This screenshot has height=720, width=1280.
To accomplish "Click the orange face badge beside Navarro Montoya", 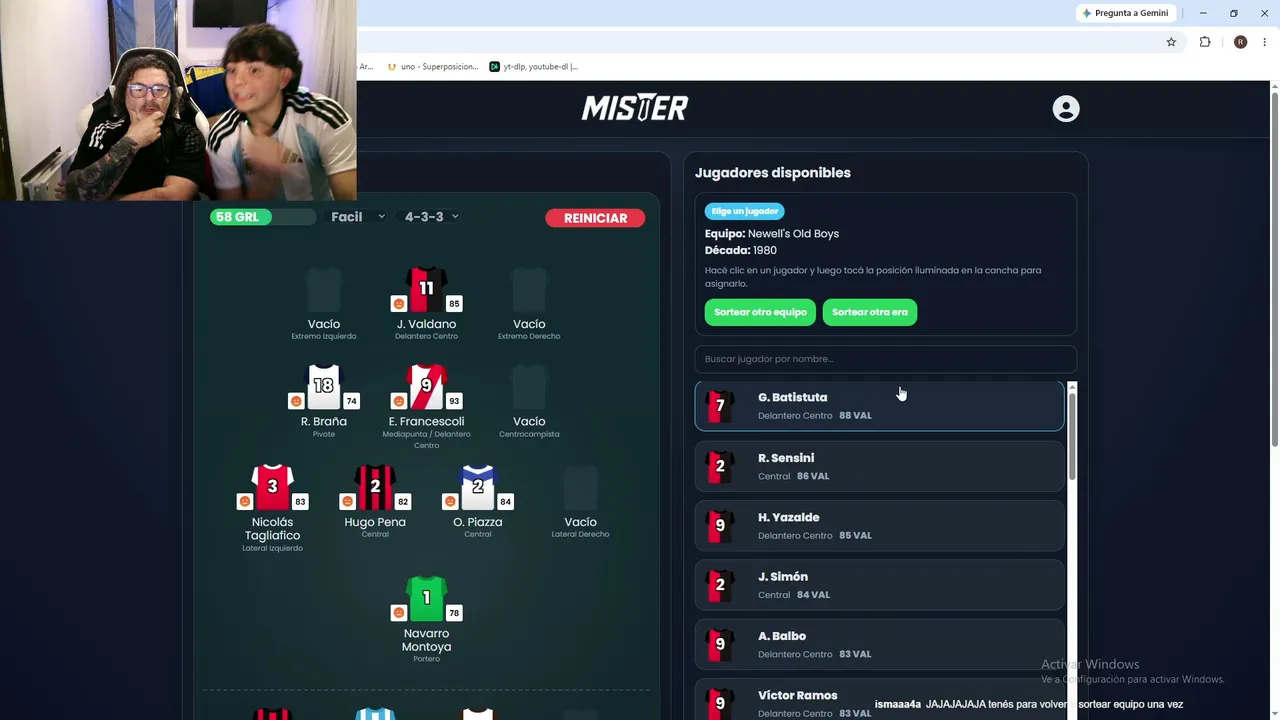I will [x=398, y=612].
